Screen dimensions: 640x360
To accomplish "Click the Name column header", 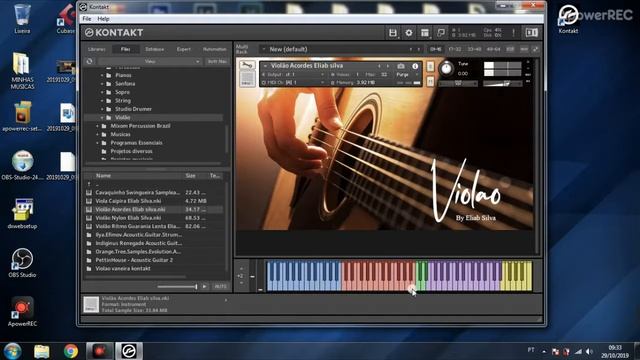I will pos(103,176).
